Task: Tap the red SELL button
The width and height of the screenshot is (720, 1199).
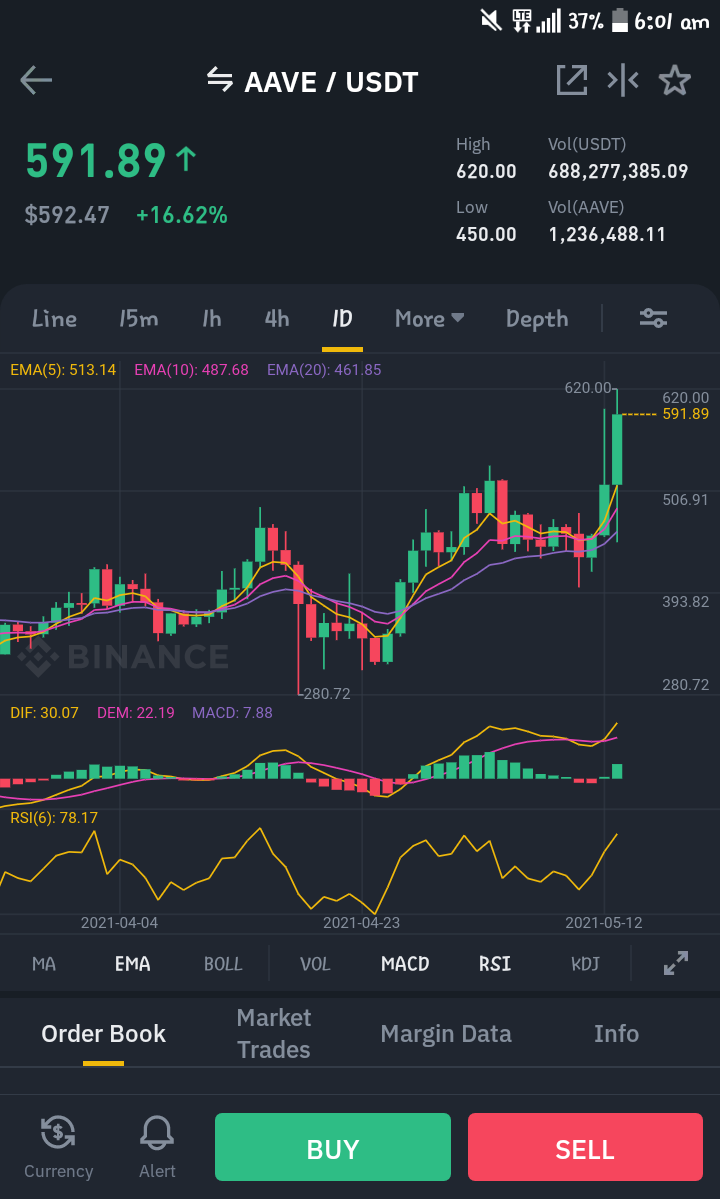Action: (585, 1147)
